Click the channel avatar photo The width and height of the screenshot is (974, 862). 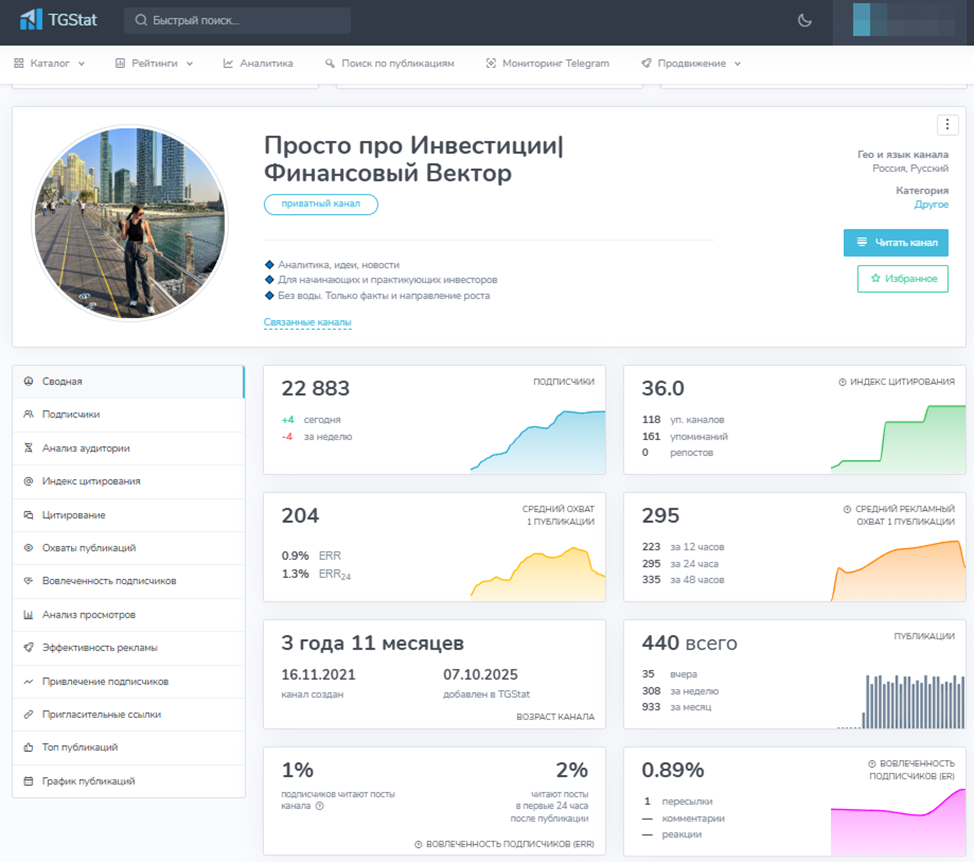click(x=126, y=221)
